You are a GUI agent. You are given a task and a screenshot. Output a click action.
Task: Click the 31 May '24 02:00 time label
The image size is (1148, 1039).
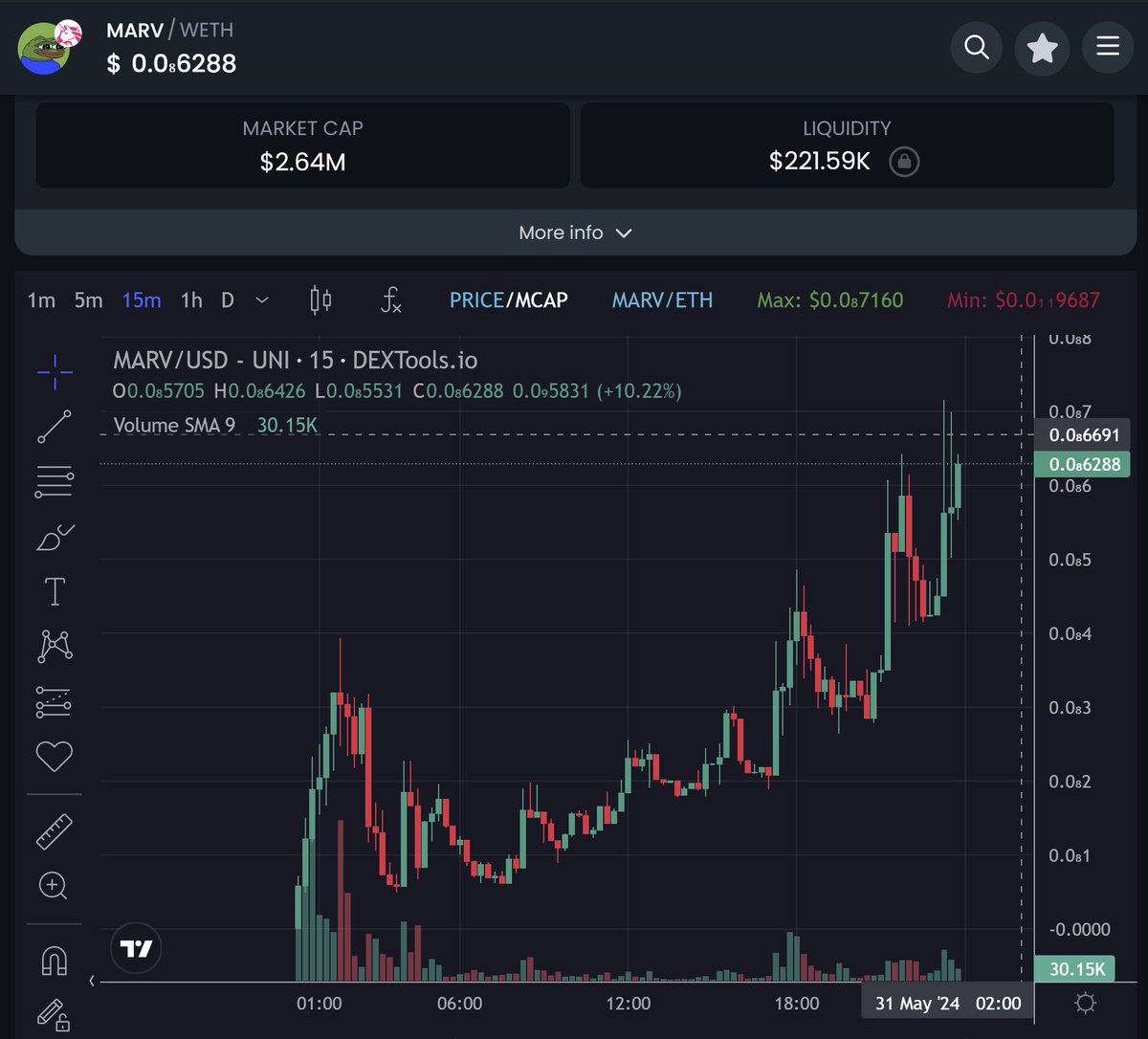coord(947,1004)
